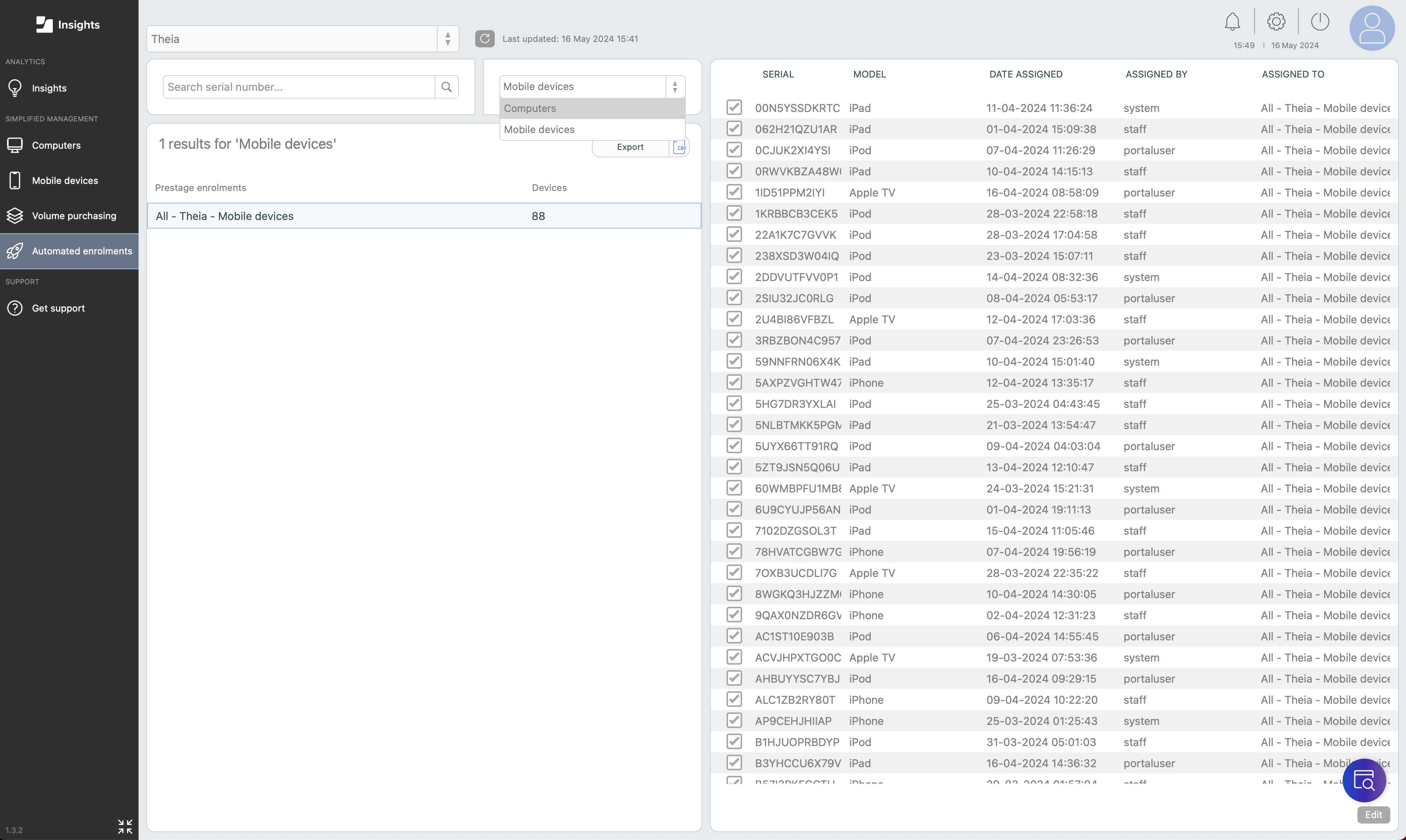Click the version number 1.3.2

click(14, 830)
